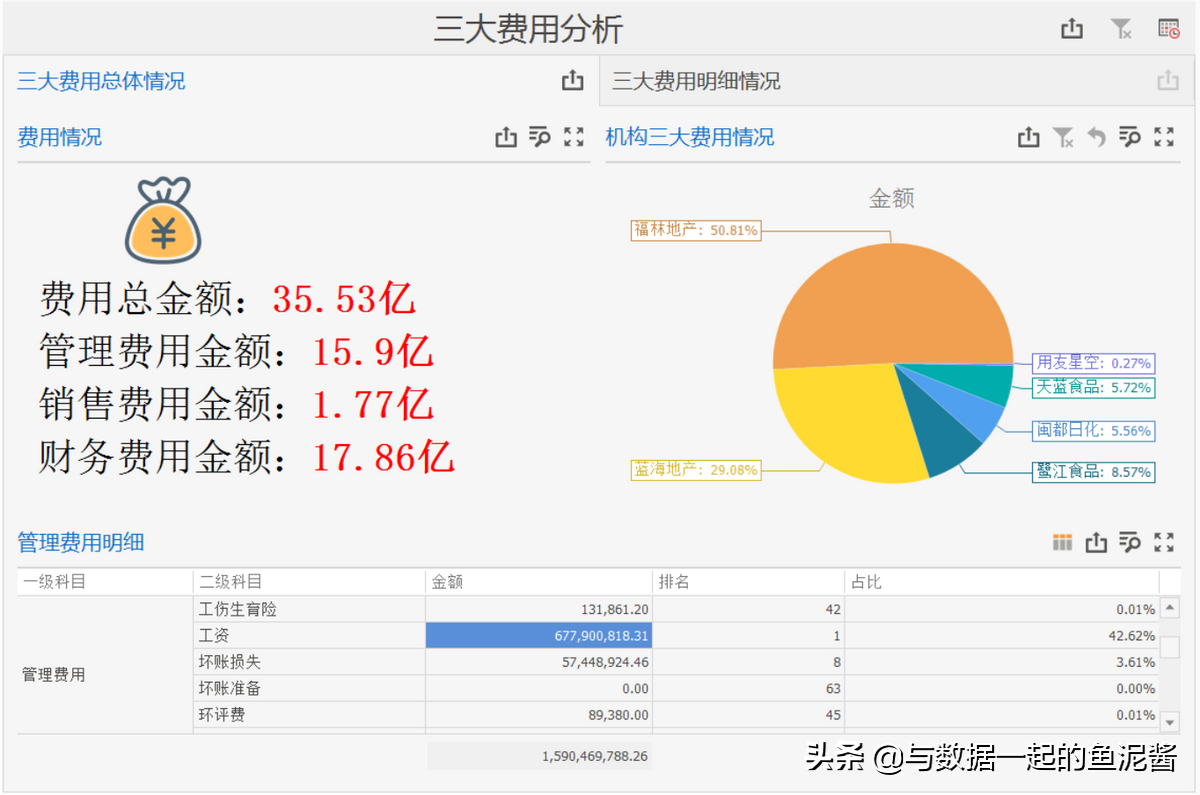
Task: Expand 管理费用明细 to fullscreen
Action: pos(1163,542)
